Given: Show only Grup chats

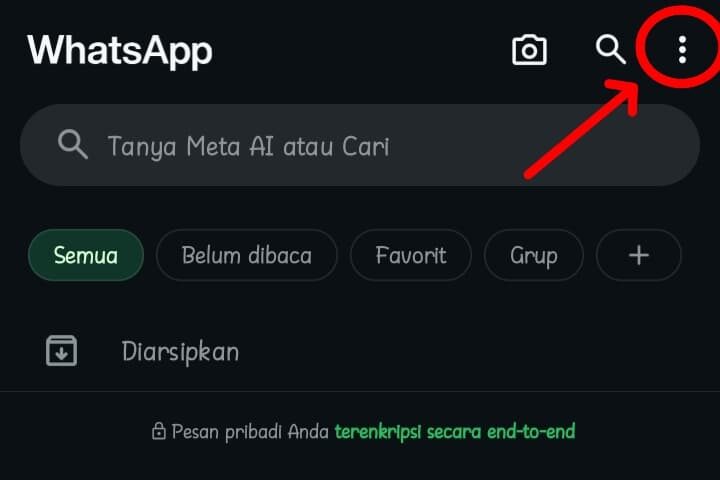Looking at the screenshot, I should (534, 255).
